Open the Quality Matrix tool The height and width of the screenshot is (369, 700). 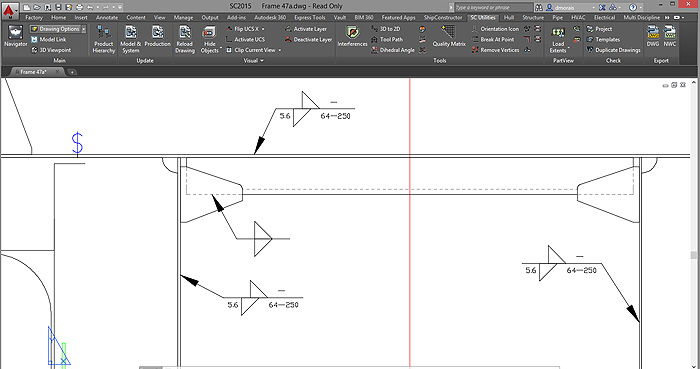tap(449, 37)
